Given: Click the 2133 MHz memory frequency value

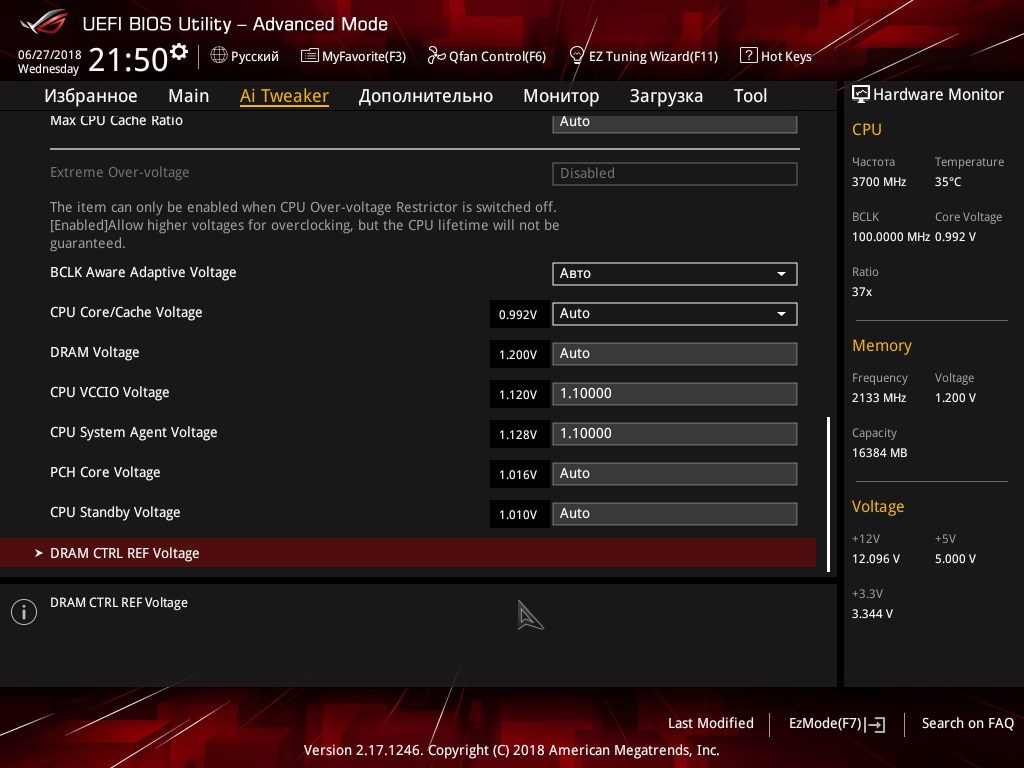Looking at the screenshot, I should click(879, 398).
